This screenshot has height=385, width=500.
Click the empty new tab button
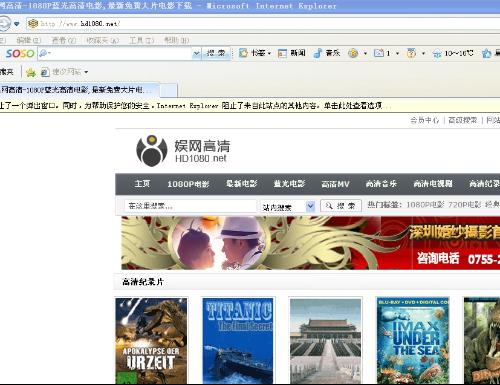tap(168, 90)
